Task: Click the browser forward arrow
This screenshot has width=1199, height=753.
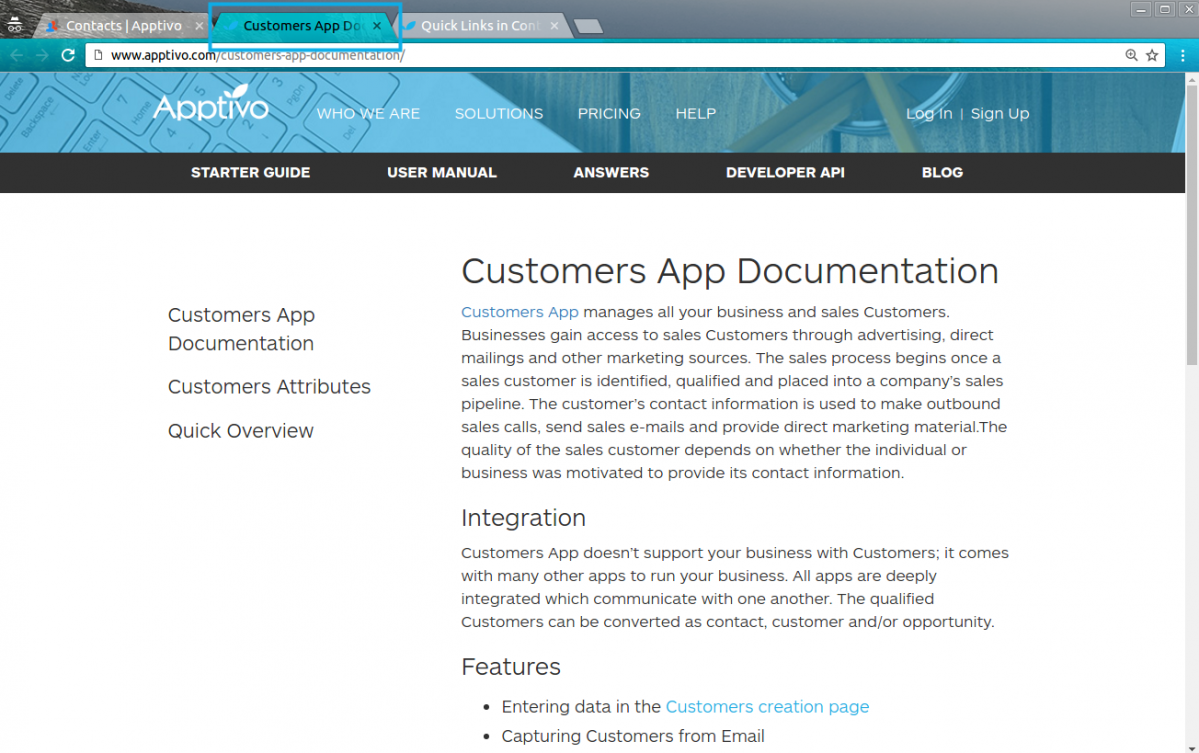Action: click(42, 55)
